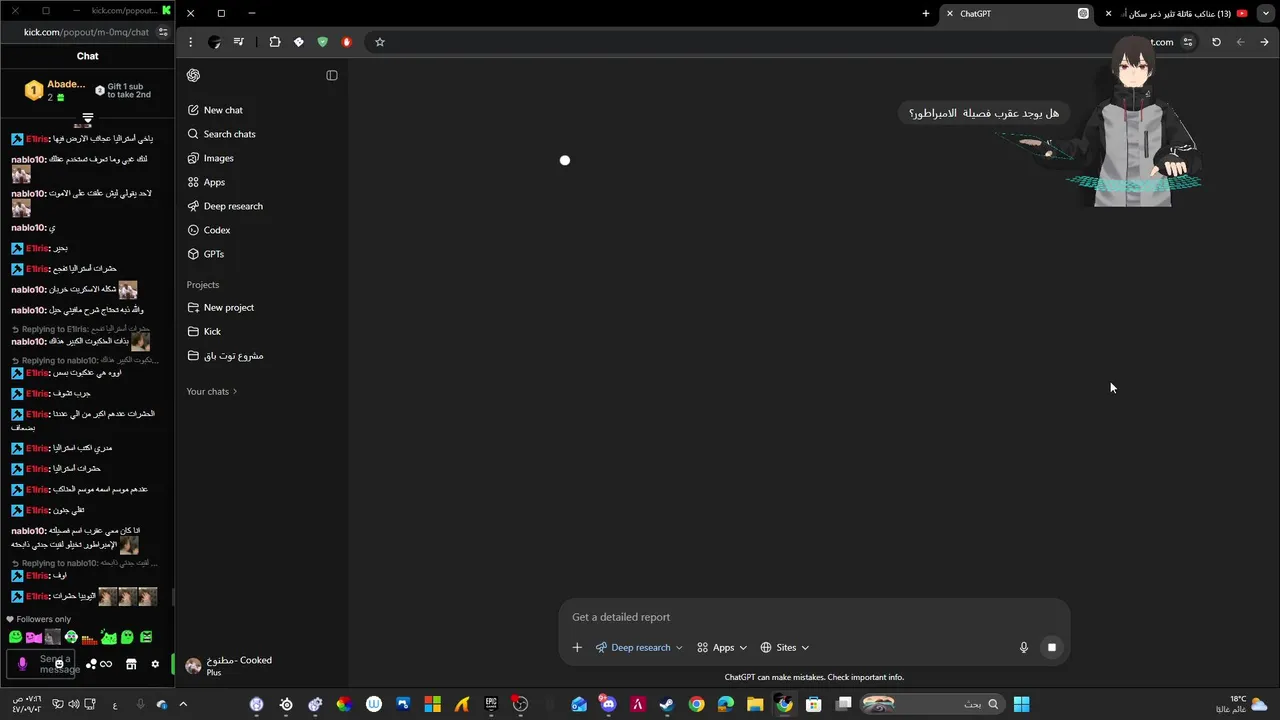Open the Deep research dropdown in composer
Screen dimensions: 1280x720
pos(640,647)
